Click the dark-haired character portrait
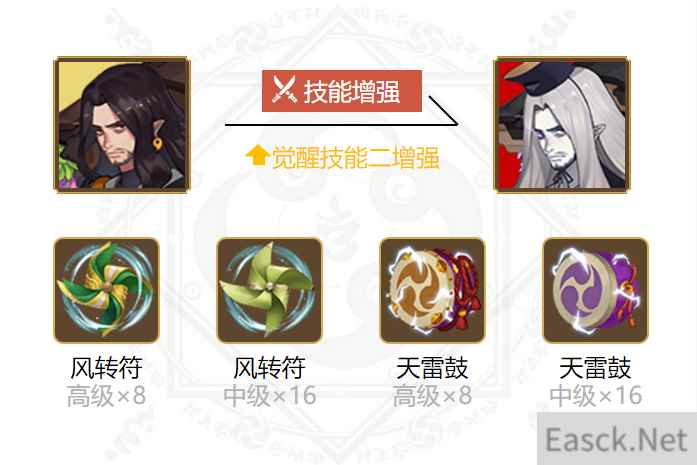The image size is (697, 465). coord(122,124)
